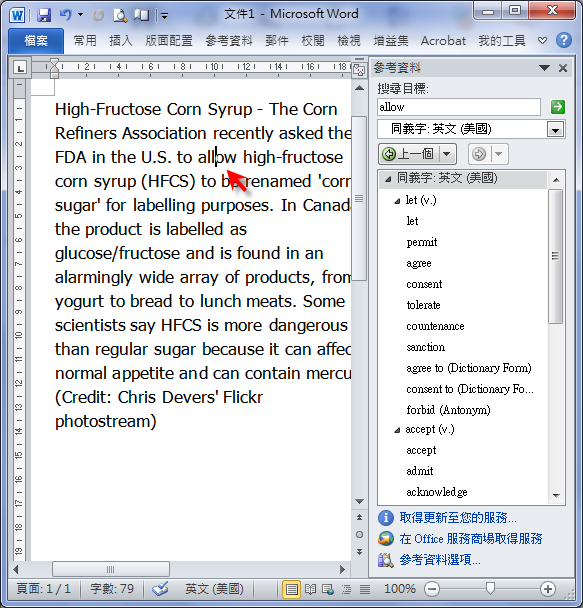
Task: Click the zoom slider handle
Action: [x=490, y=589]
